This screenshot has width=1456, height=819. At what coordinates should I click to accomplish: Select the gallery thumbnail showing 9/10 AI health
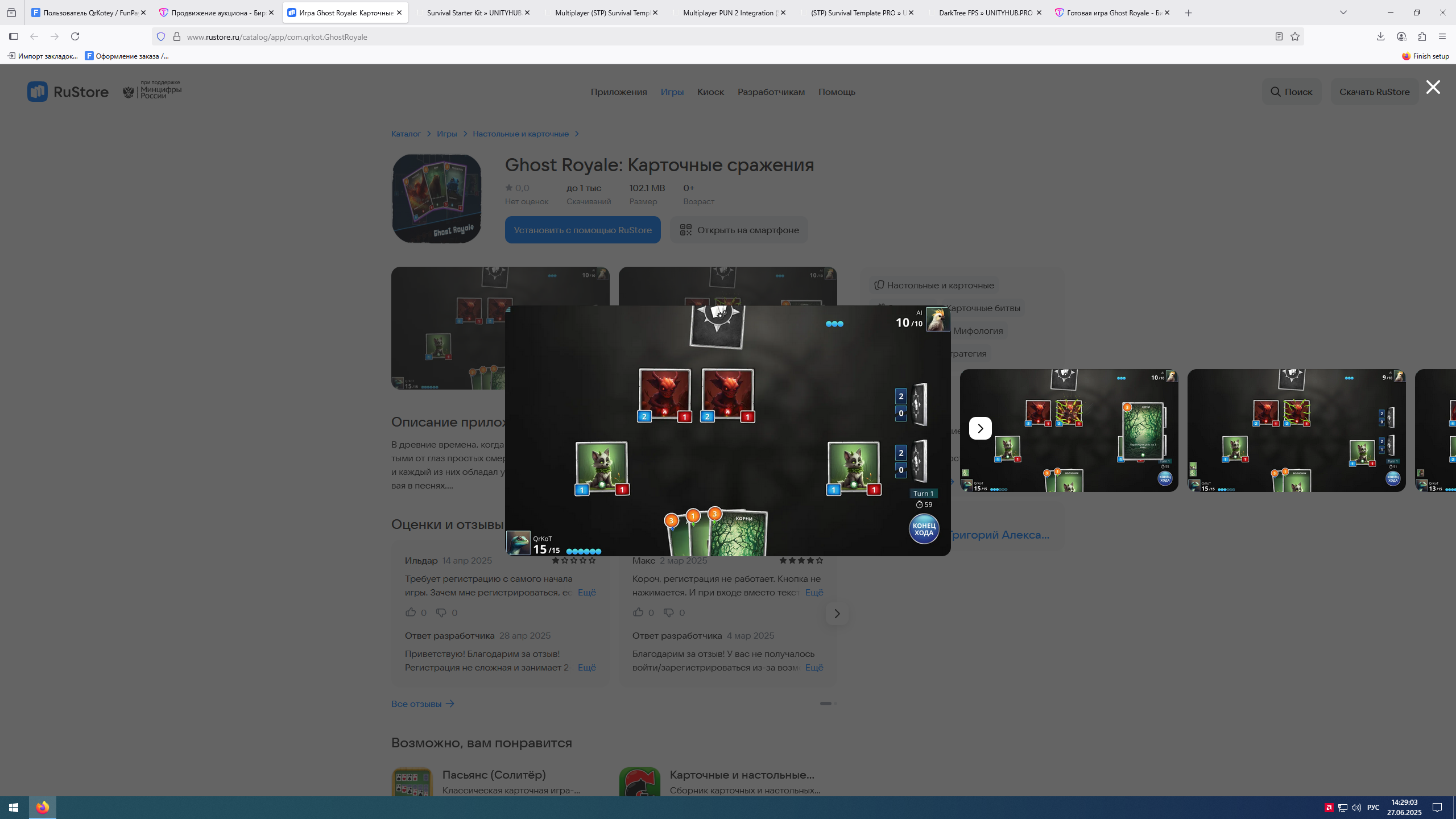click(x=1296, y=431)
